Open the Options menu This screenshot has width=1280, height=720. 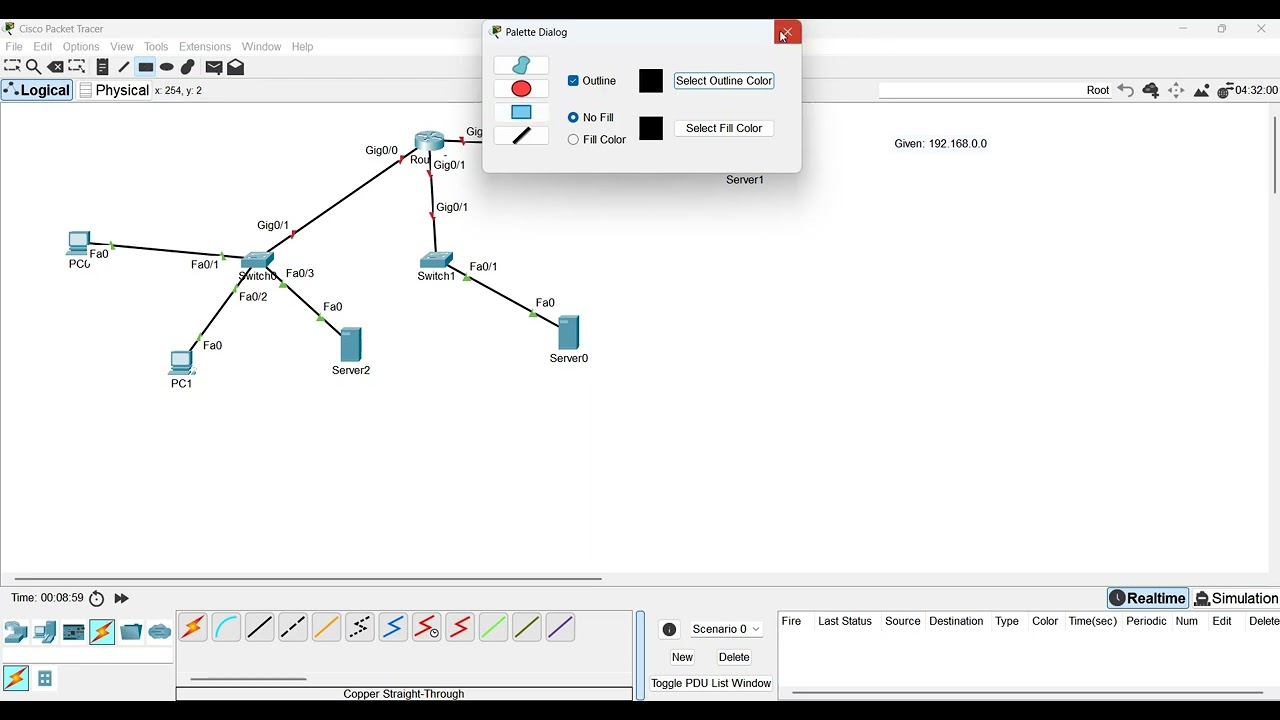click(x=81, y=47)
